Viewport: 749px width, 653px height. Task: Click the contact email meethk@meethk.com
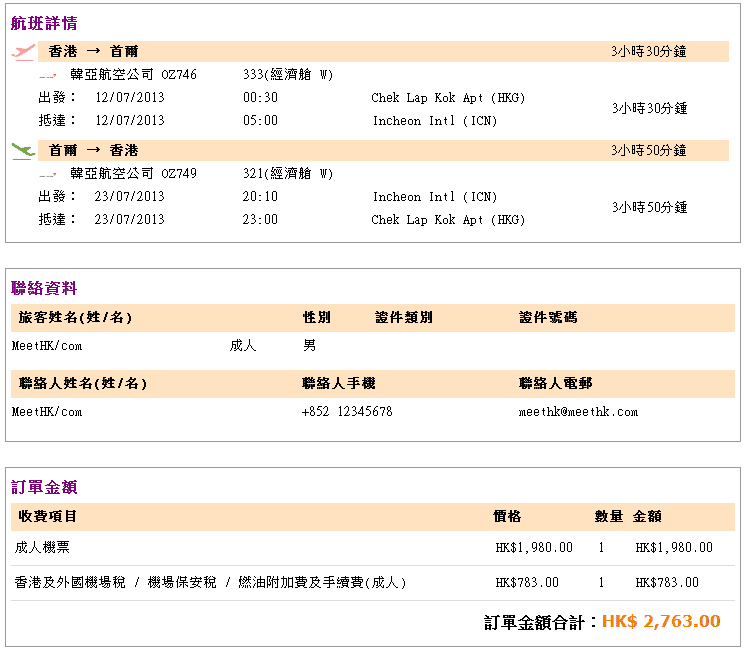[578, 412]
